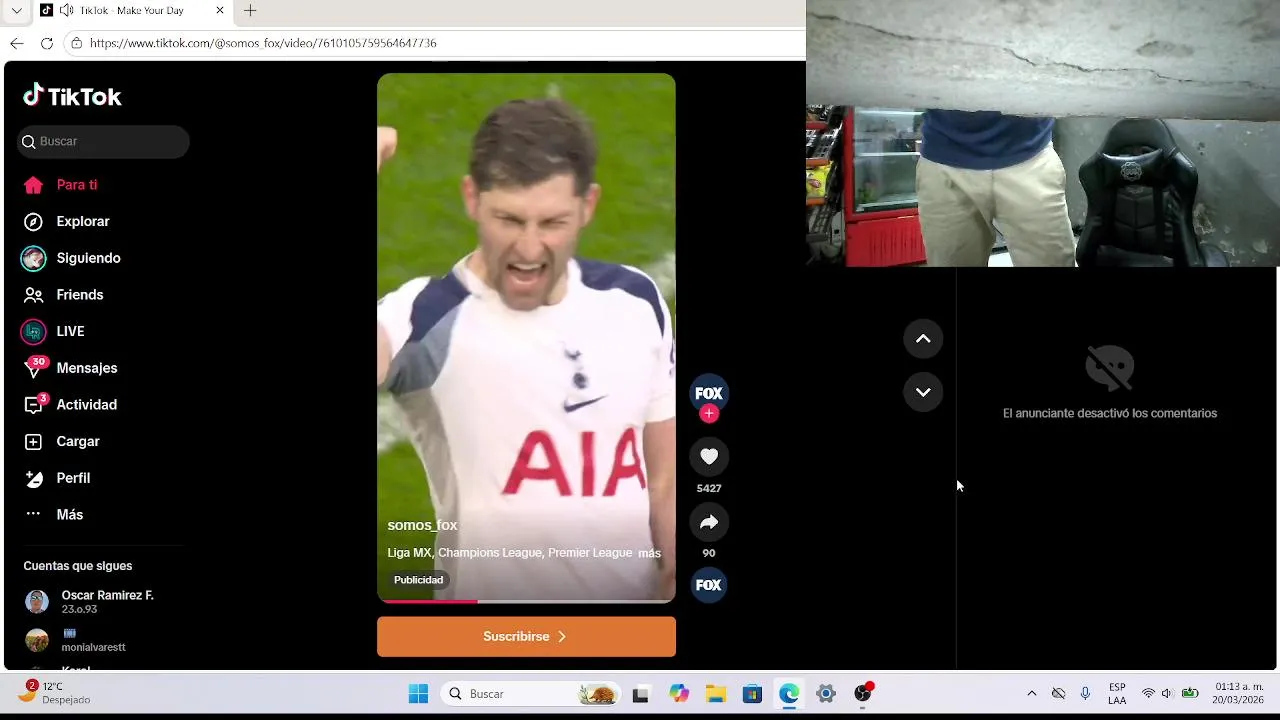Expand the video caption with más
The image size is (1280, 720).
[x=649, y=553]
